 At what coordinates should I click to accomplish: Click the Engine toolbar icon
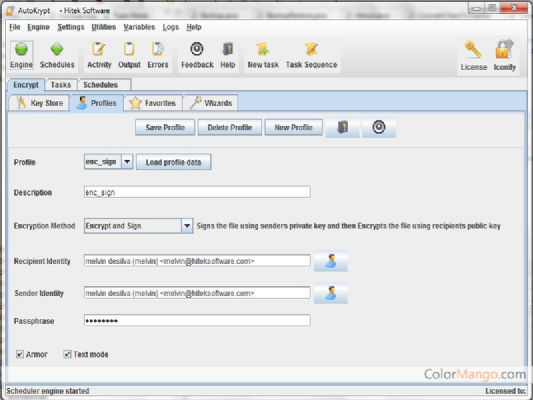tap(21, 55)
